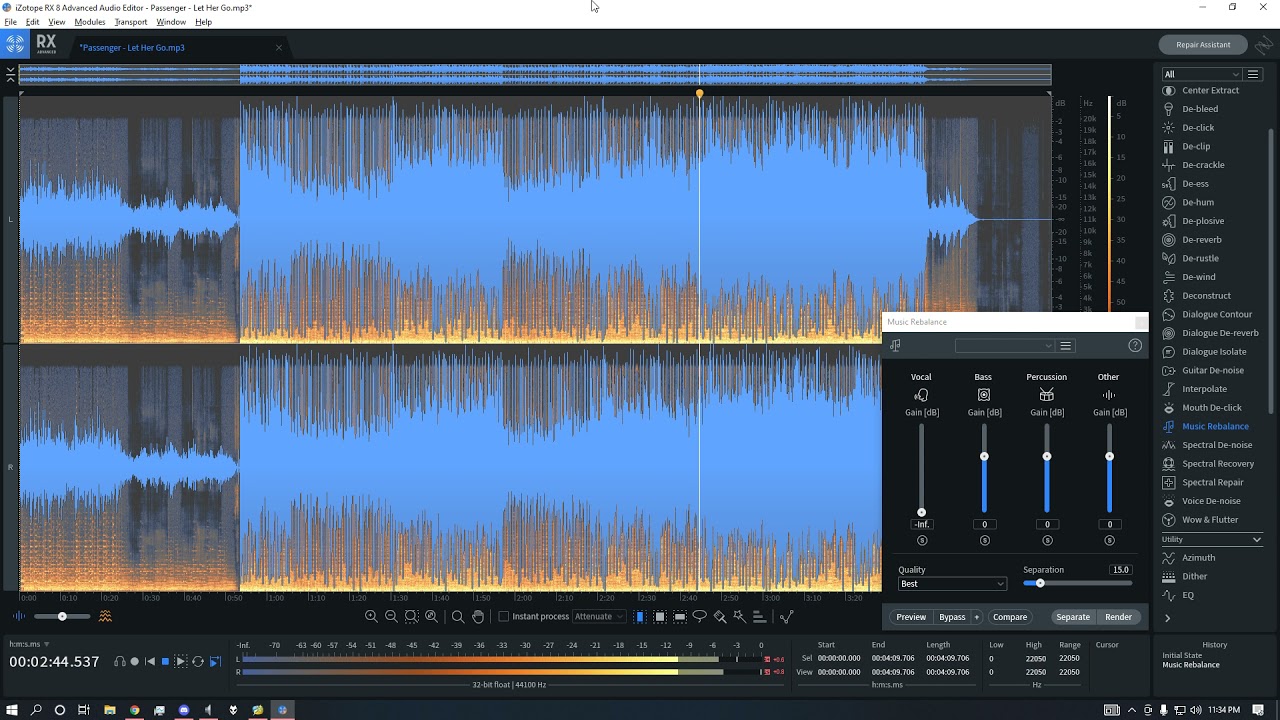Open the Modules menu
Image resolution: width=1280 pixels, height=720 pixels.
click(90, 22)
